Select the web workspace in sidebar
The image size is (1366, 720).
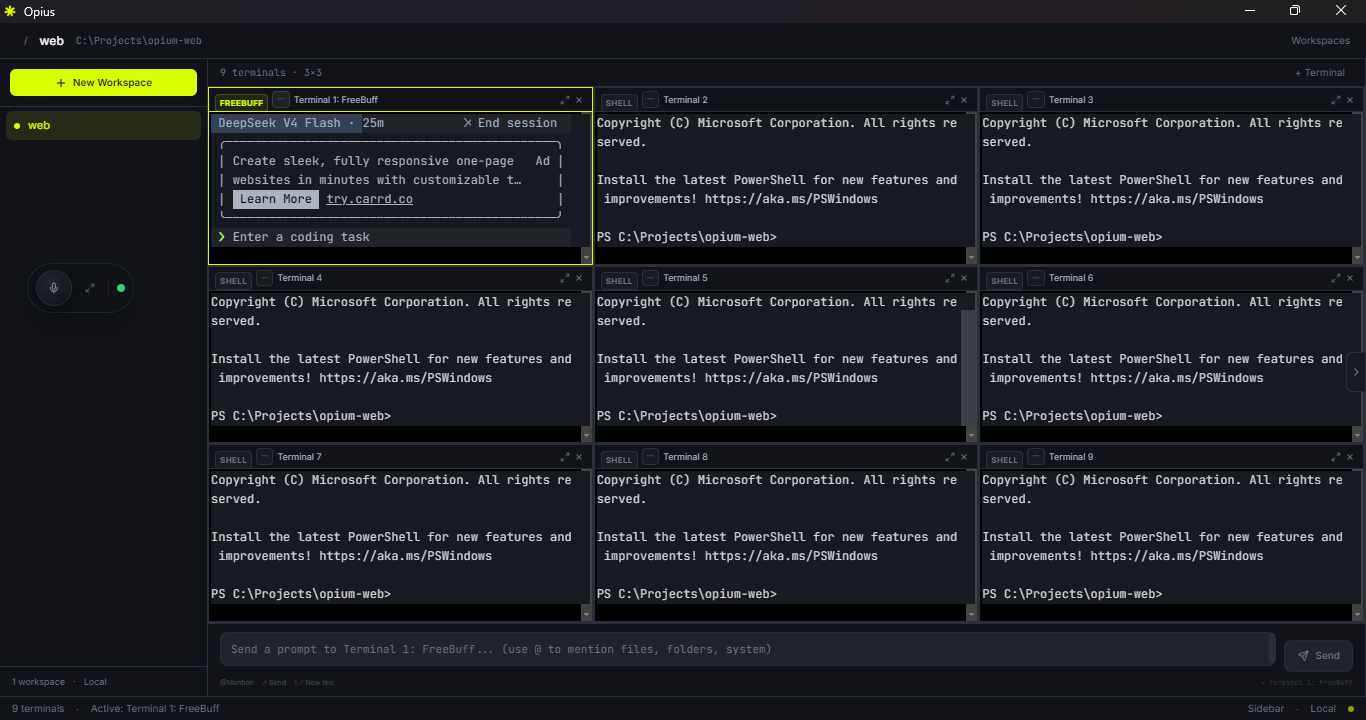click(103, 125)
